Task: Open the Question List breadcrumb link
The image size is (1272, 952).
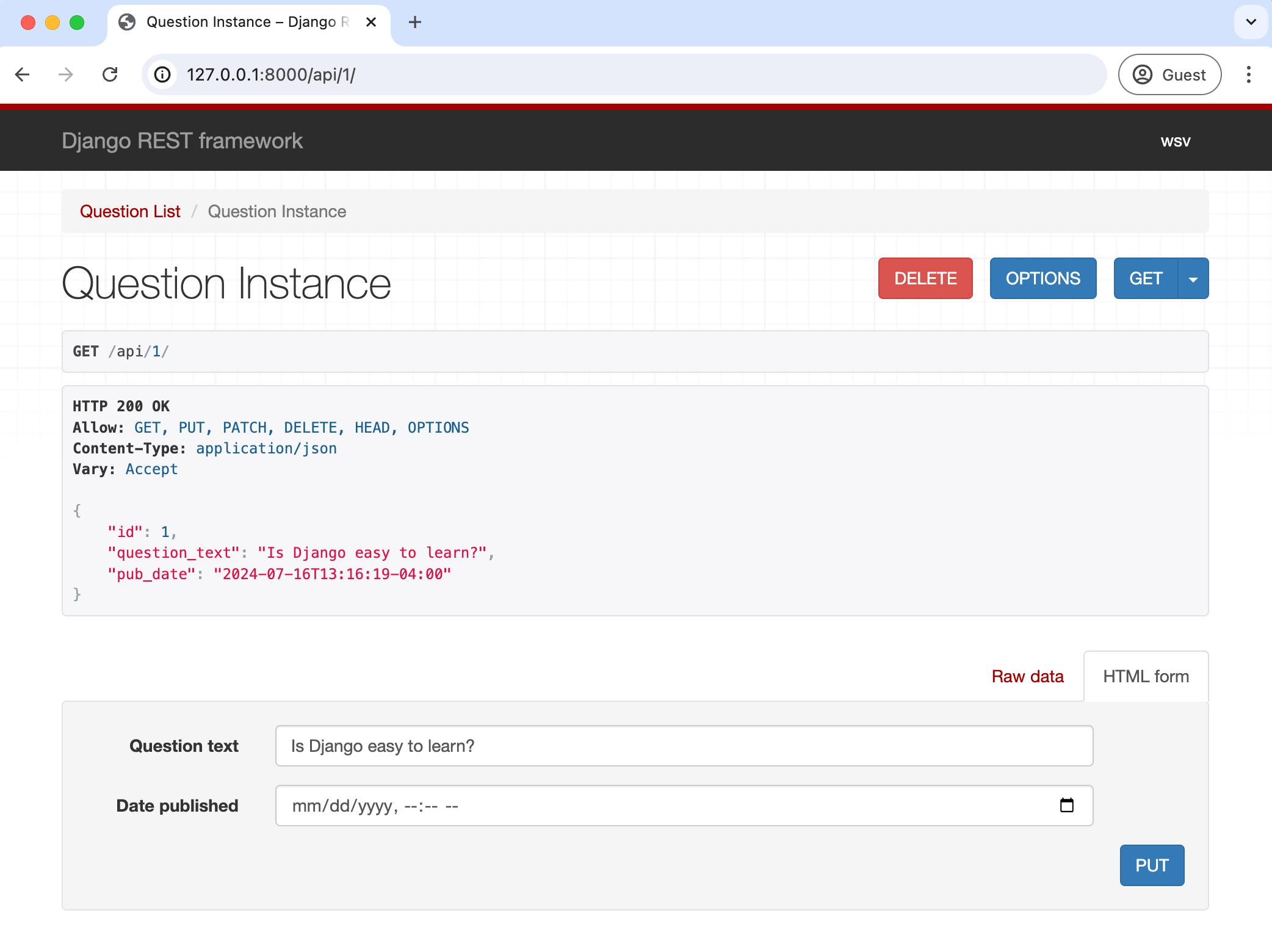Action: point(130,212)
